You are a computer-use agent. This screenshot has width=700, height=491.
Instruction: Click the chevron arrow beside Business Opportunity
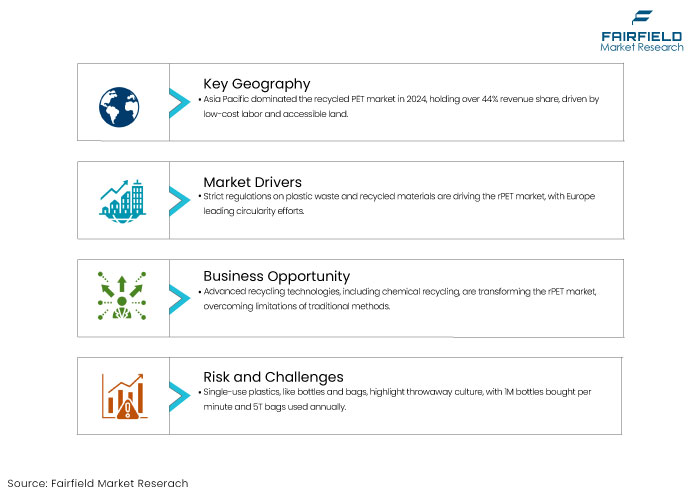click(179, 299)
